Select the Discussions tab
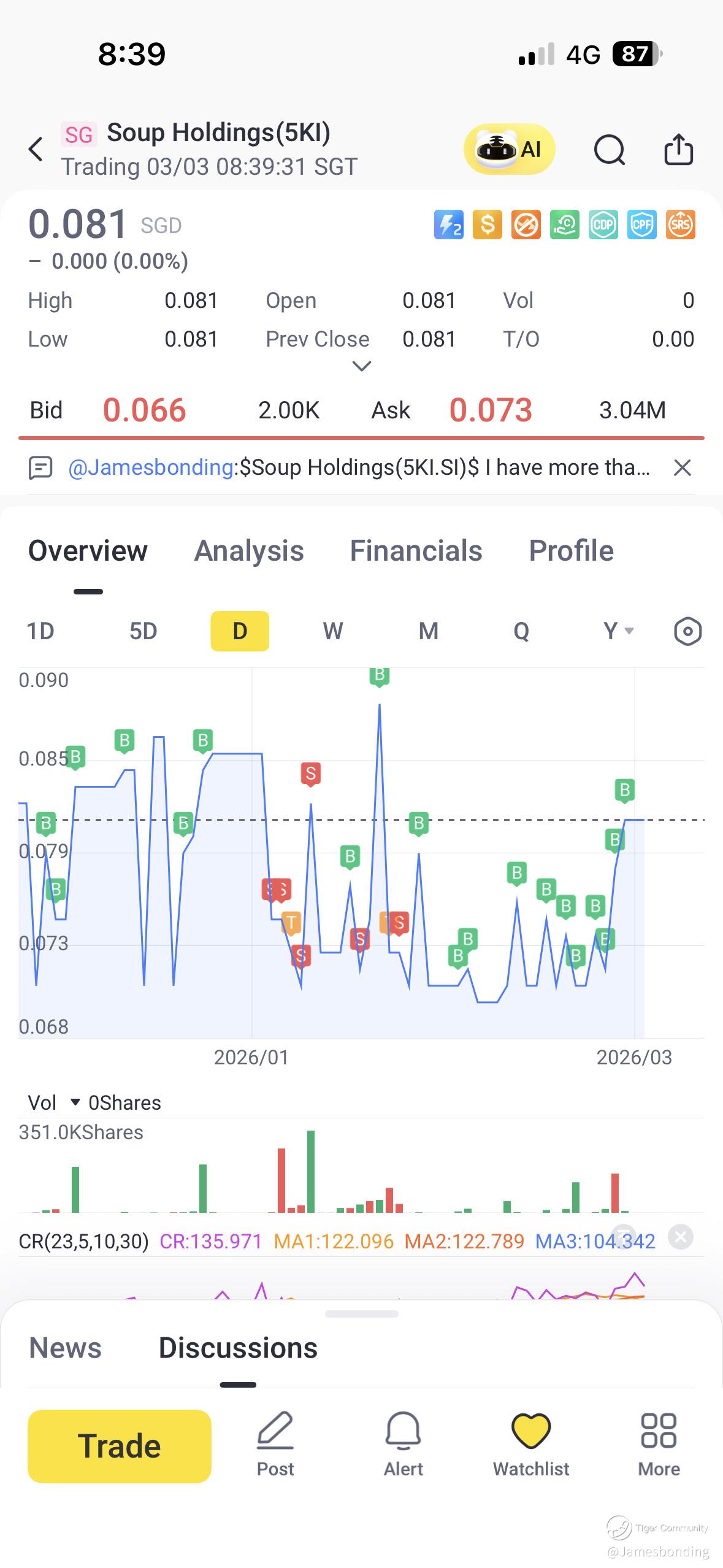The height and width of the screenshot is (1568, 723). click(238, 1348)
